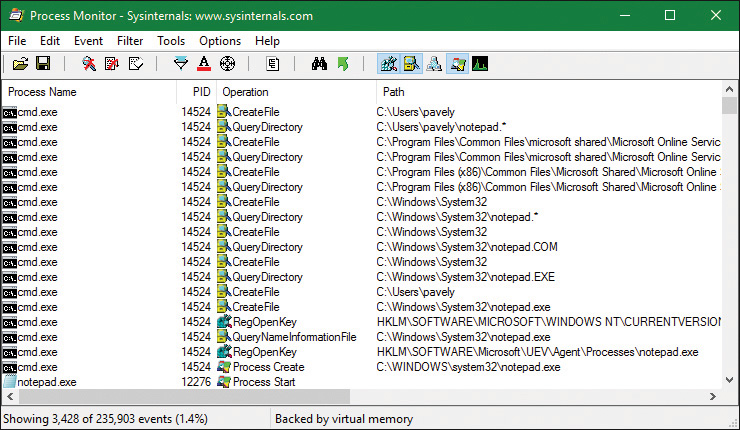
Task: Click the green Jump To arrow icon
Action: pyautogui.click(x=343, y=64)
